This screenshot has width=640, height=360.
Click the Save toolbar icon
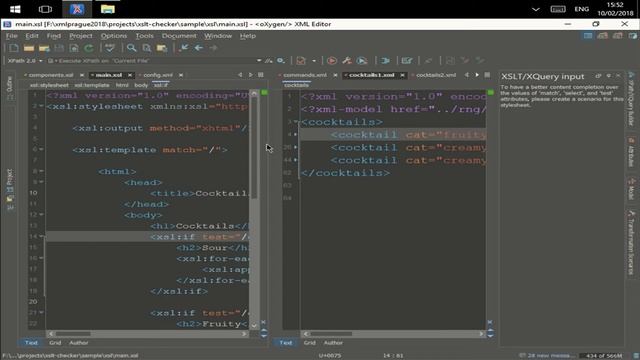(x=59, y=48)
